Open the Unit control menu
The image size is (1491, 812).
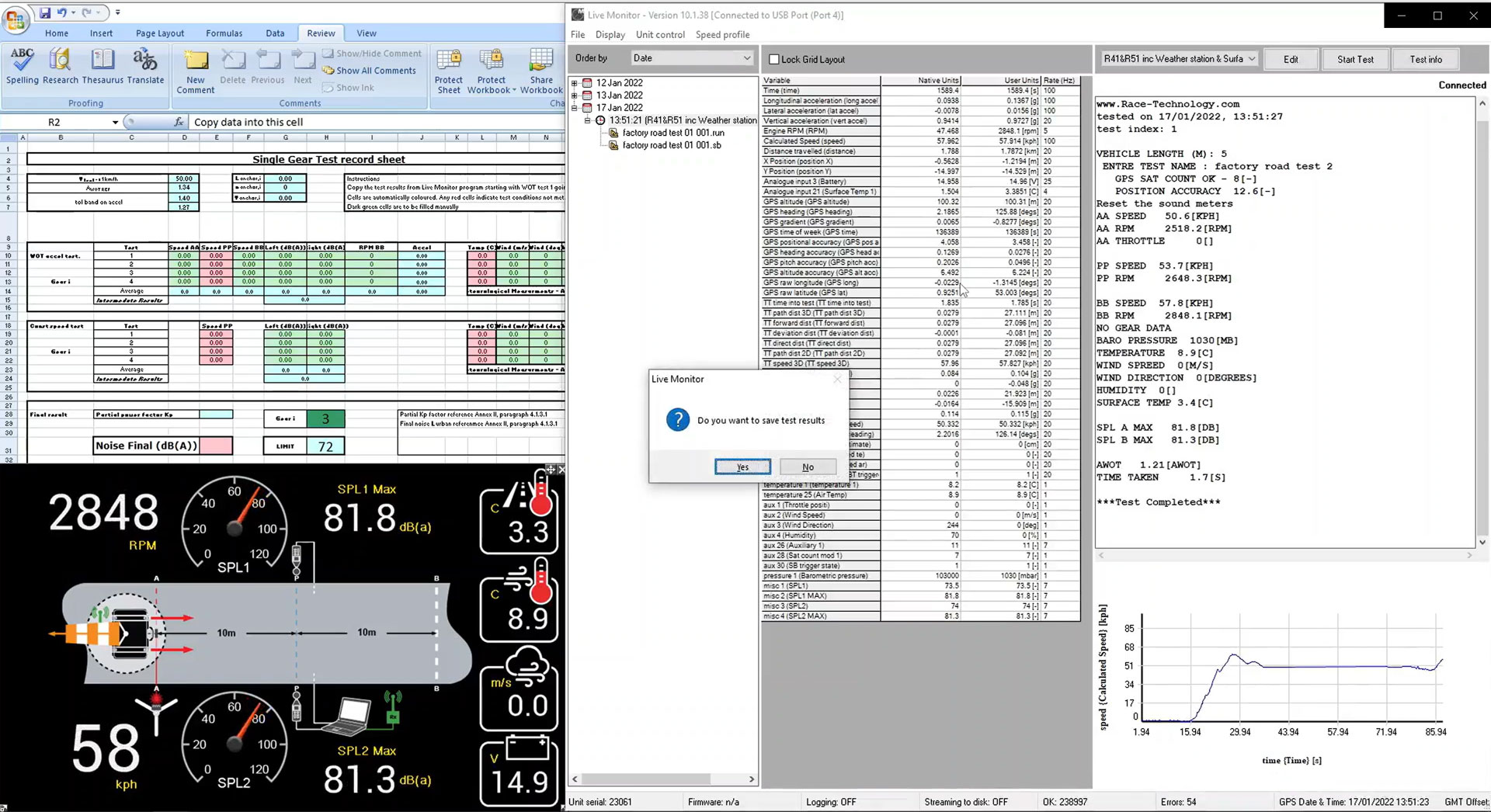click(x=660, y=35)
